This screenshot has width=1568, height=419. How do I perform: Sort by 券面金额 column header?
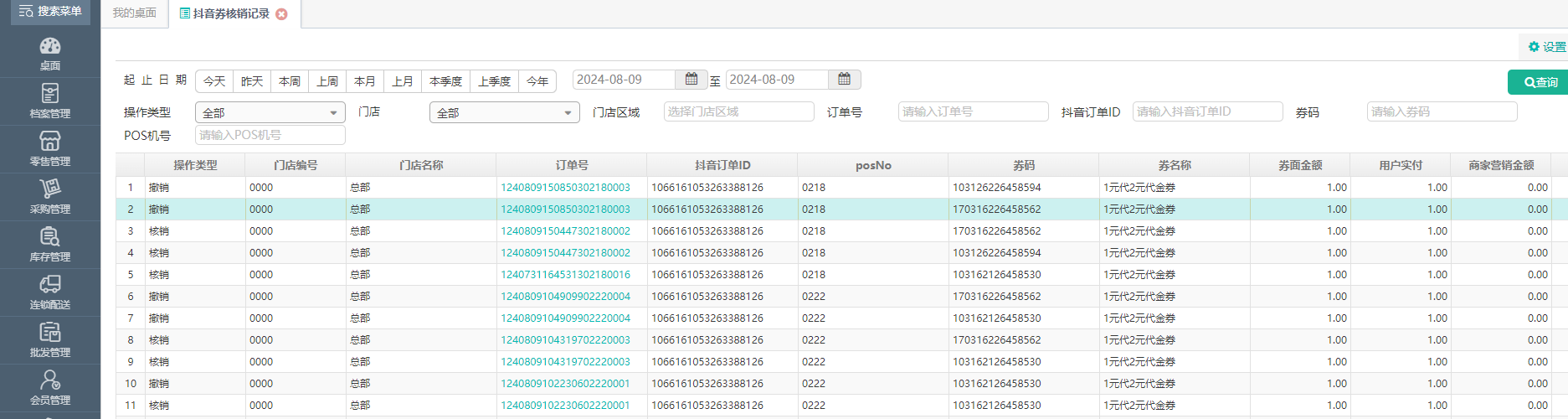[x=1300, y=165]
